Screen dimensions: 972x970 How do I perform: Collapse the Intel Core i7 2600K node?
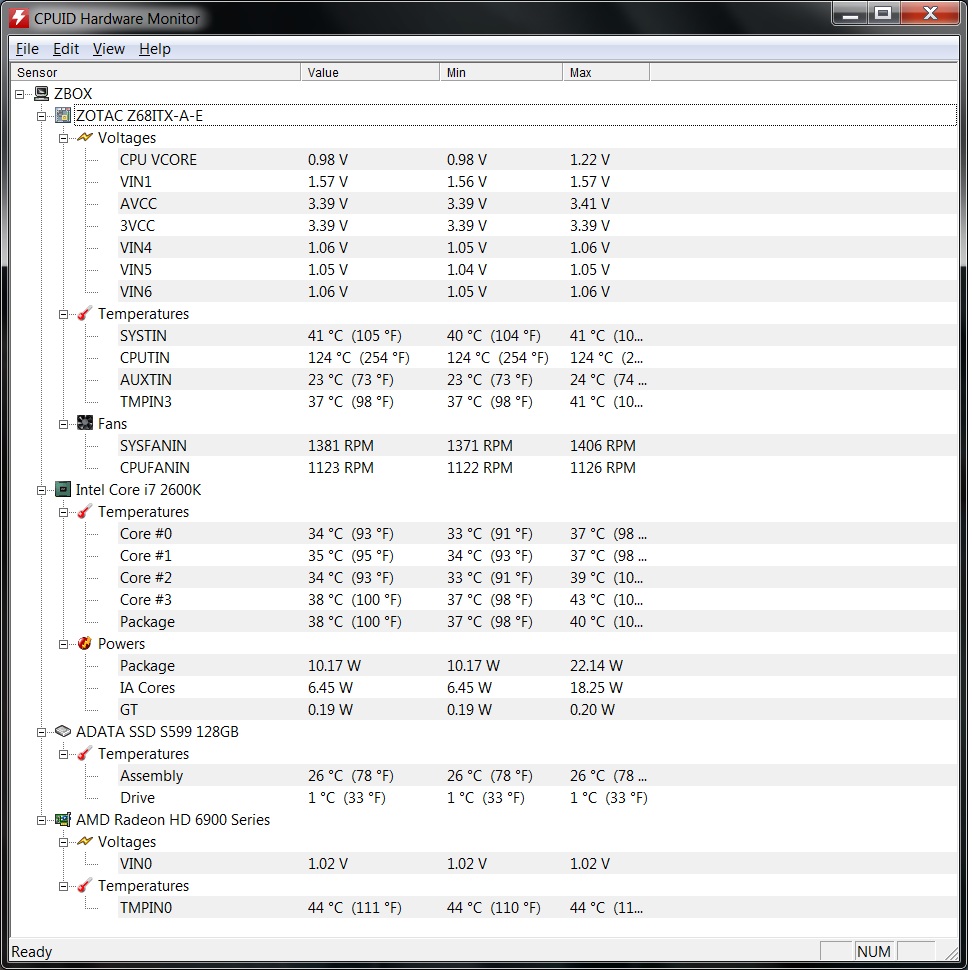click(x=42, y=490)
